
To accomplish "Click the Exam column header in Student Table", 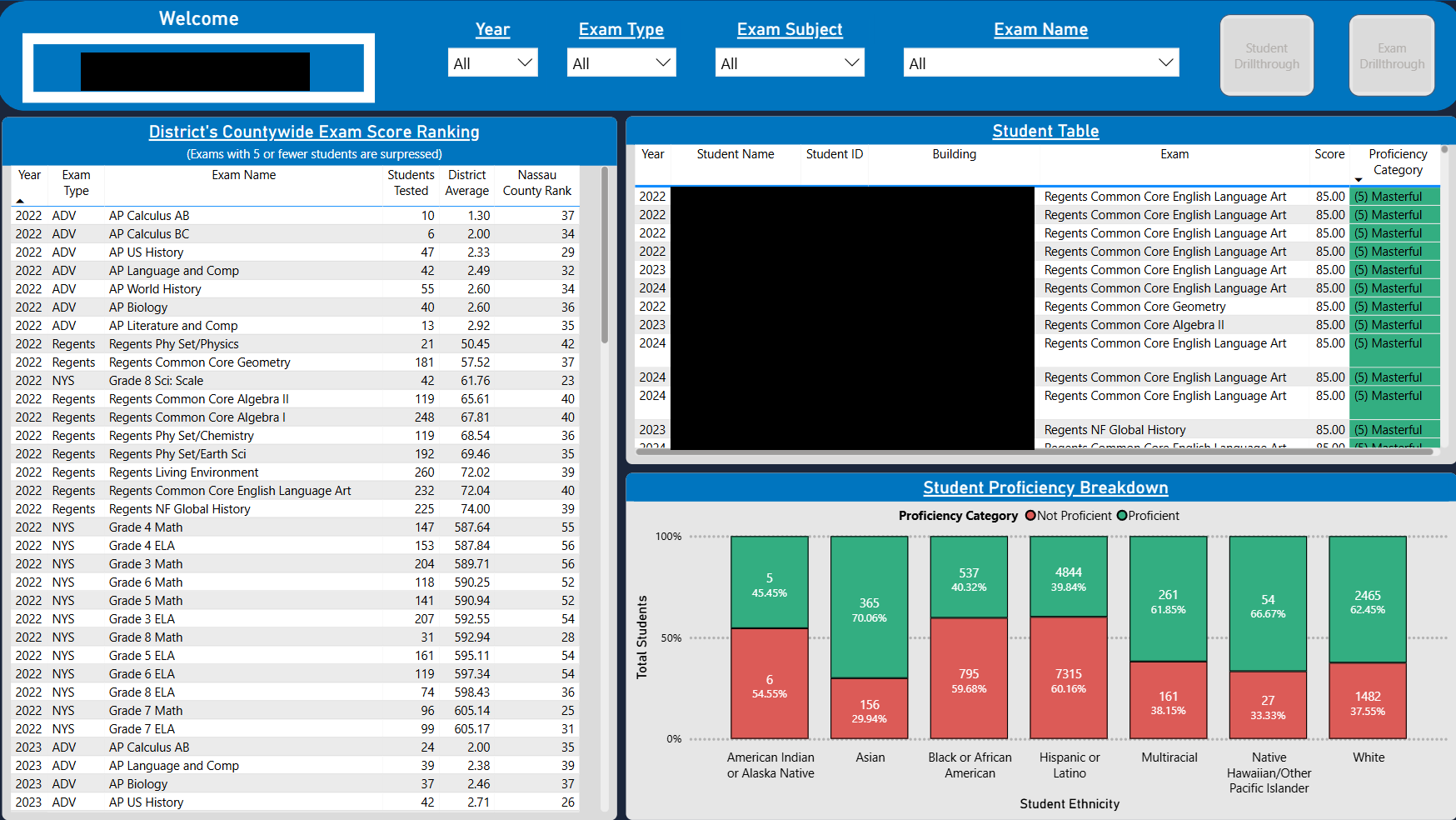I will (x=1174, y=154).
